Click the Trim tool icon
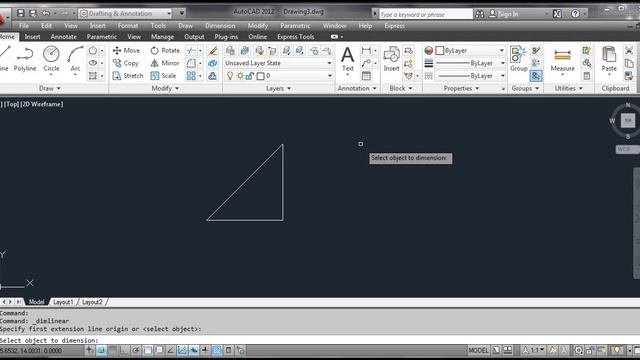 (191, 51)
